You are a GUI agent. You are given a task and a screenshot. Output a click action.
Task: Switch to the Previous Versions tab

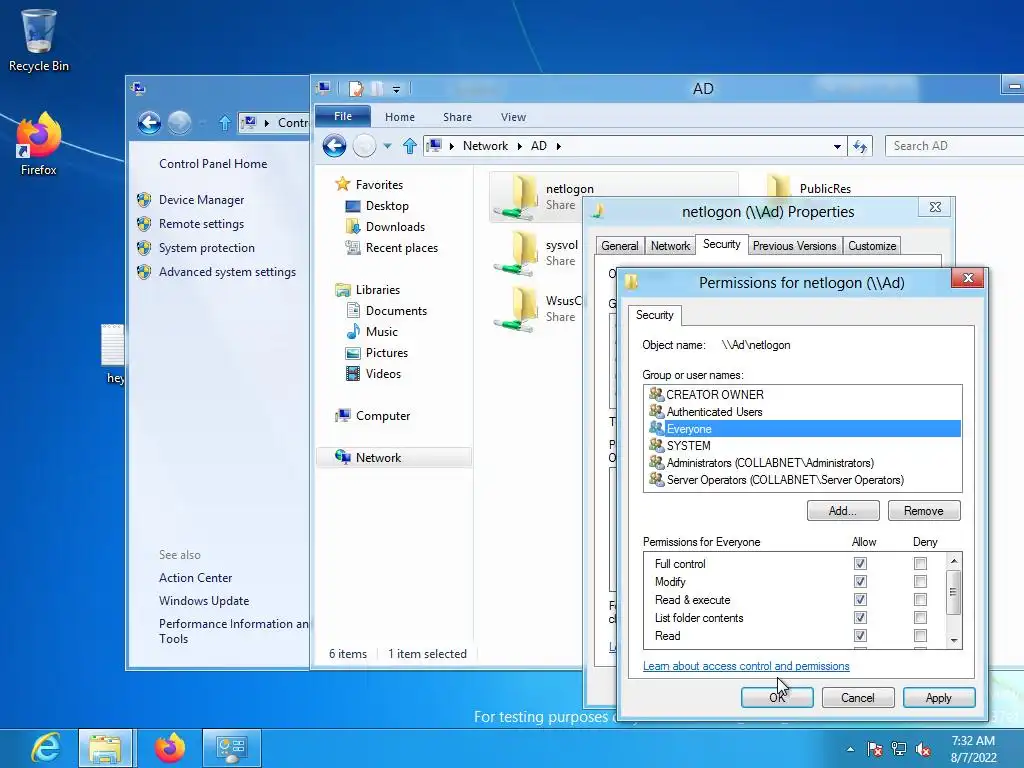click(x=795, y=246)
